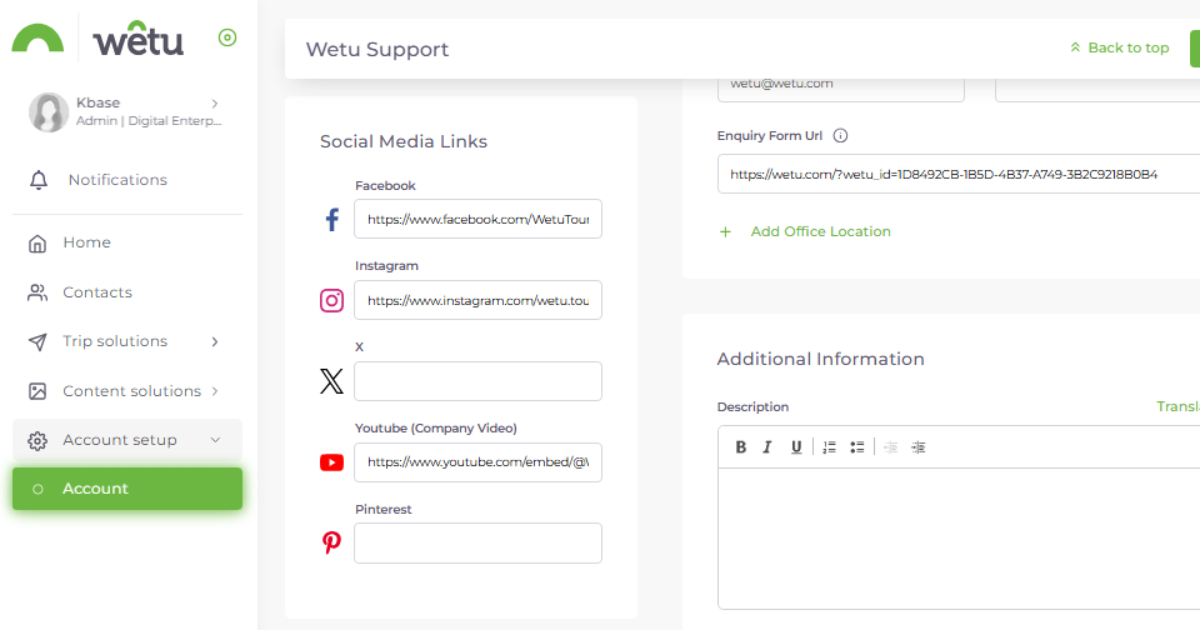
Task: Focus the empty X link field
Action: click(478, 381)
